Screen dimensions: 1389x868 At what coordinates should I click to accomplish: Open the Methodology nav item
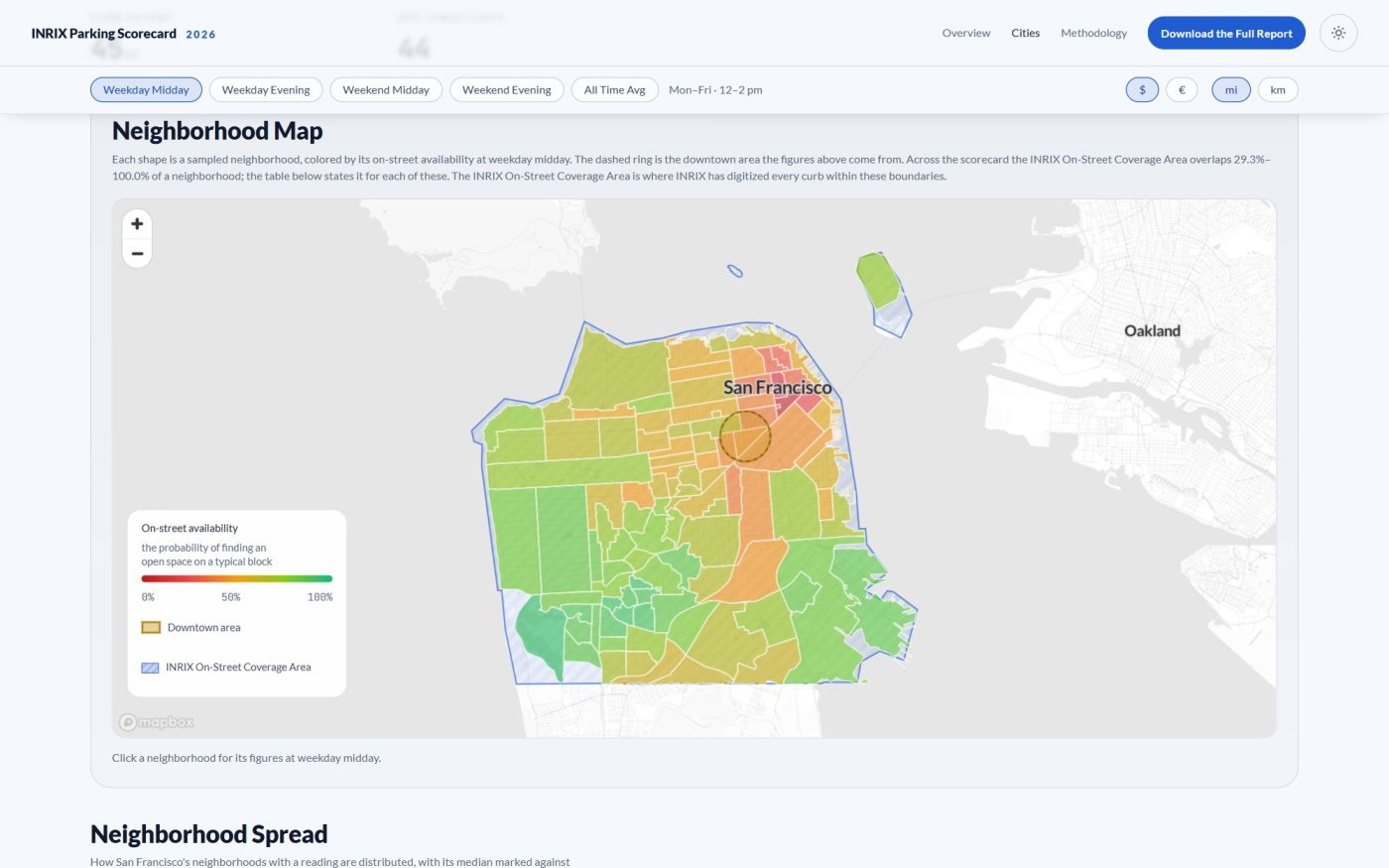click(x=1093, y=33)
